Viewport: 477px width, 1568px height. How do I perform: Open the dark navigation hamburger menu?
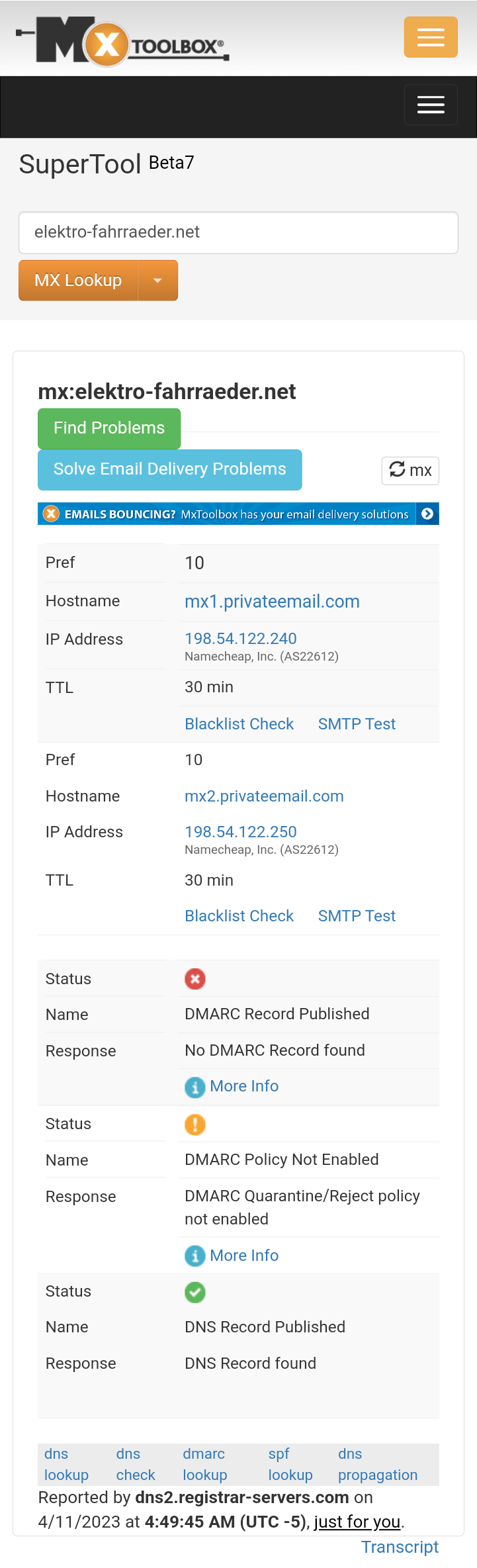(430, 104)
